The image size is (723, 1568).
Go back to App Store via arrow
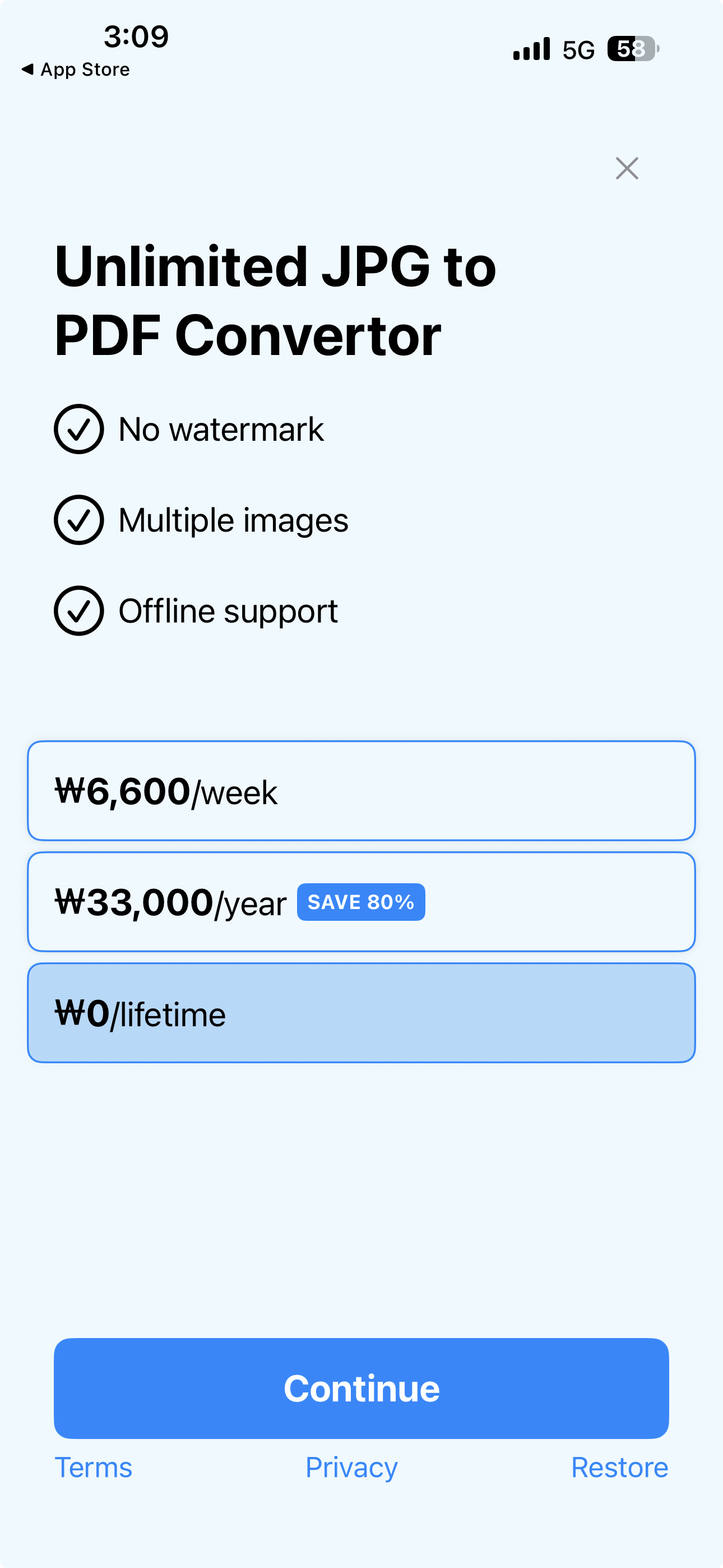pos(27,70)
